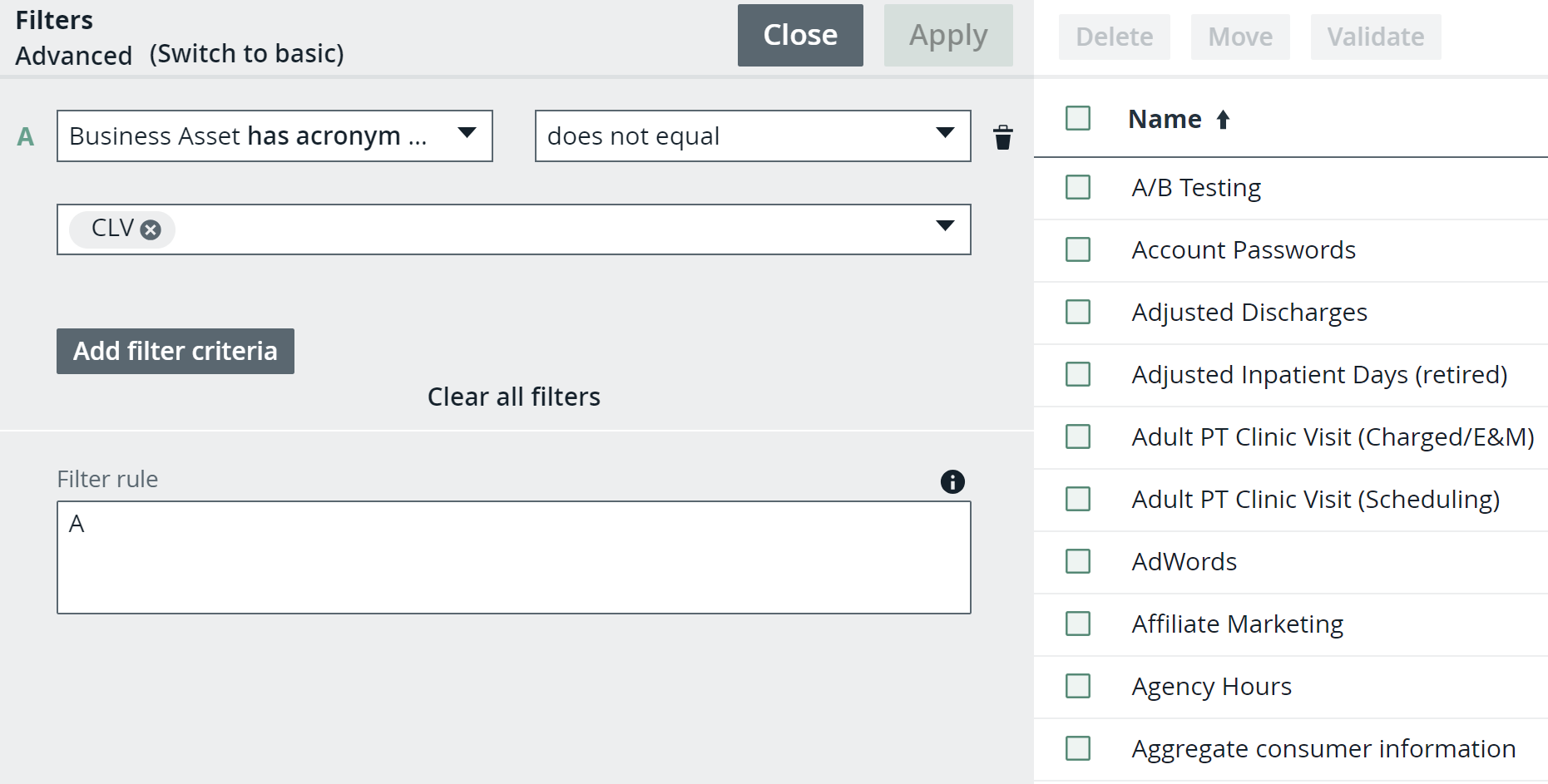Click the Validate button
1548x784 pixels.
(x=1374, y=37)
